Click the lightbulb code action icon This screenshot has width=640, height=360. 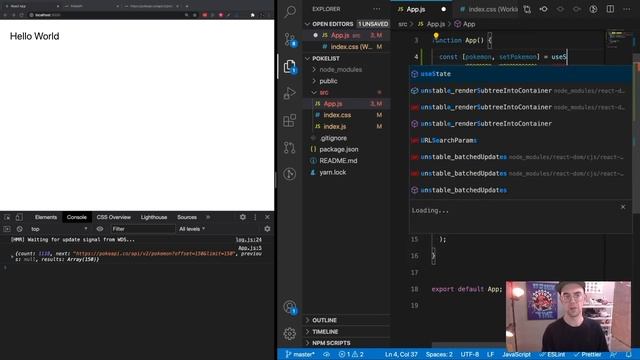[436, 36]
